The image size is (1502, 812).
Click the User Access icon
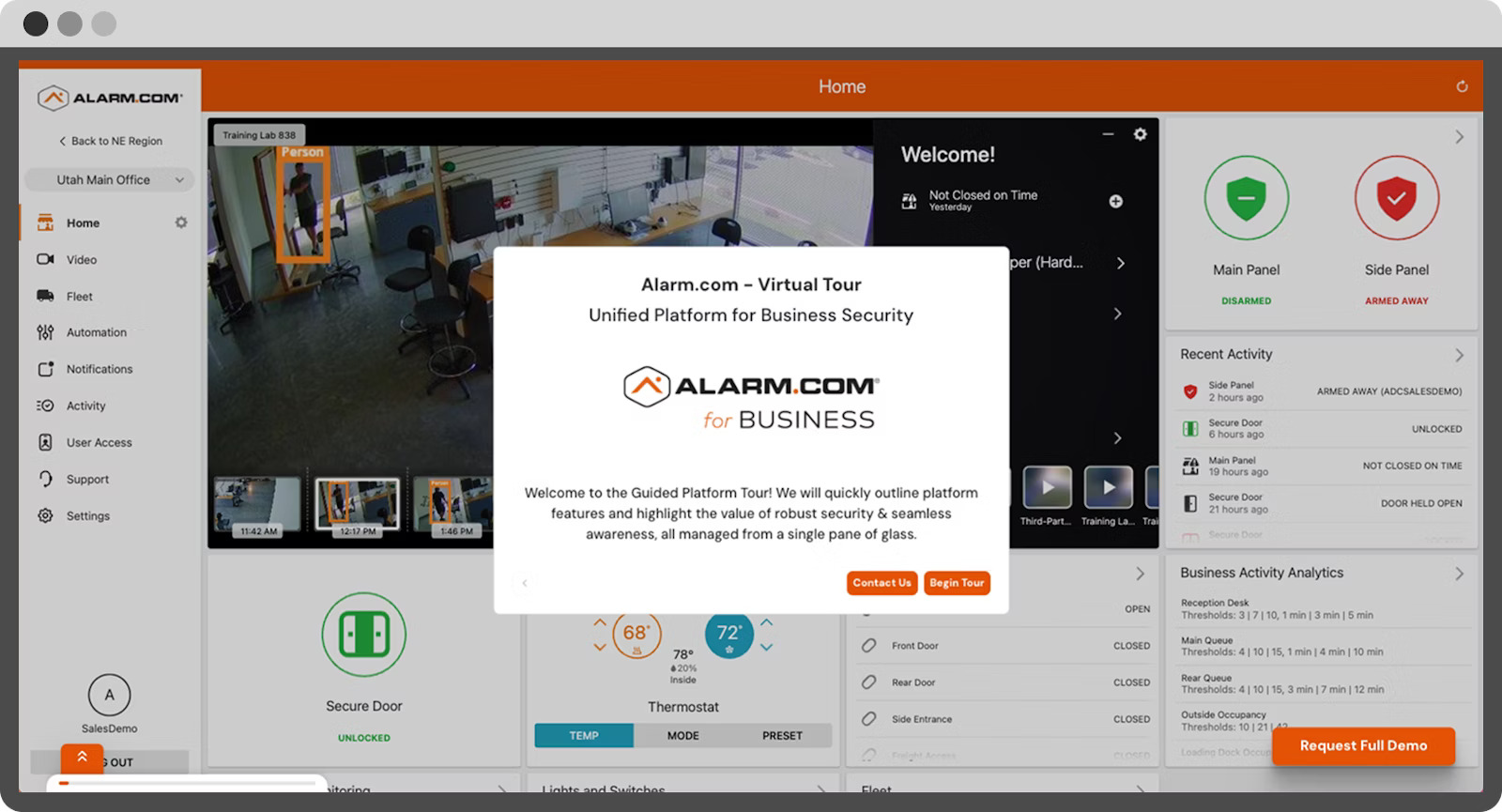tap(45, 442)
